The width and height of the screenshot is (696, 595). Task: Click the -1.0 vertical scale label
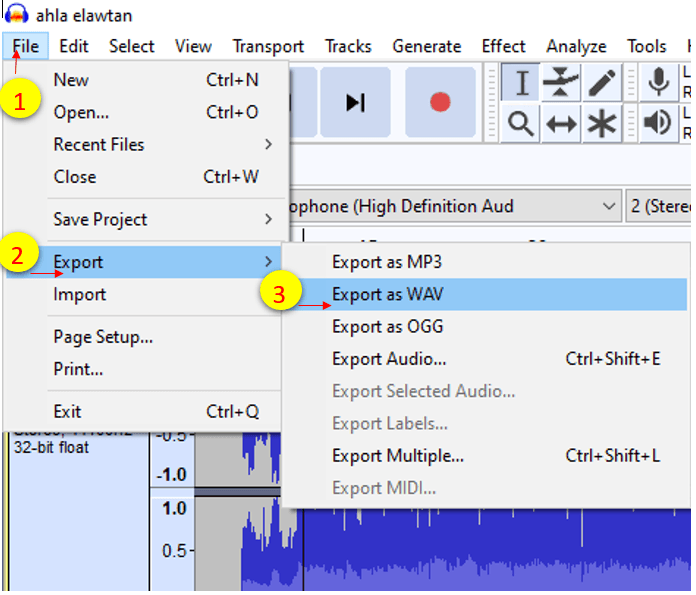pyautogui.click(x=171, y=475)
